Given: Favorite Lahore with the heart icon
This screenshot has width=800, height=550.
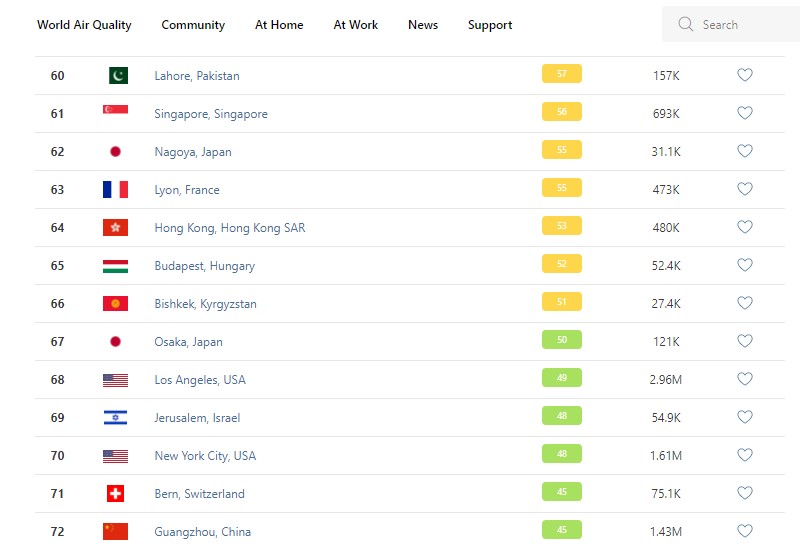Looking at the screenshot, I should (744, 75).
